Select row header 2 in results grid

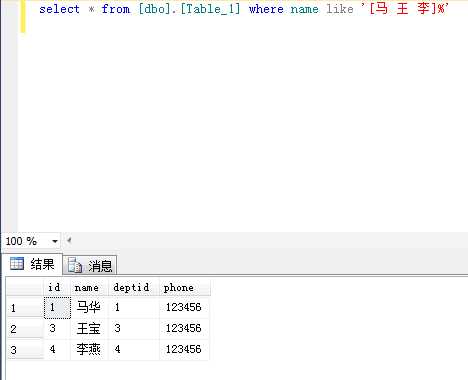(x=25, y=329)
